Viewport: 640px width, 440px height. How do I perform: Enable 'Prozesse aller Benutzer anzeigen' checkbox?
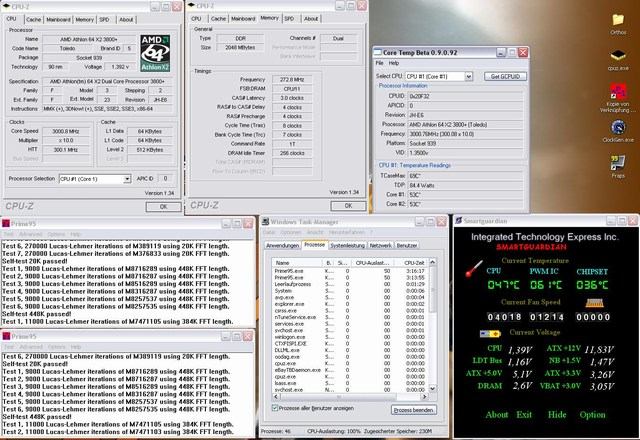pos(275,408)
